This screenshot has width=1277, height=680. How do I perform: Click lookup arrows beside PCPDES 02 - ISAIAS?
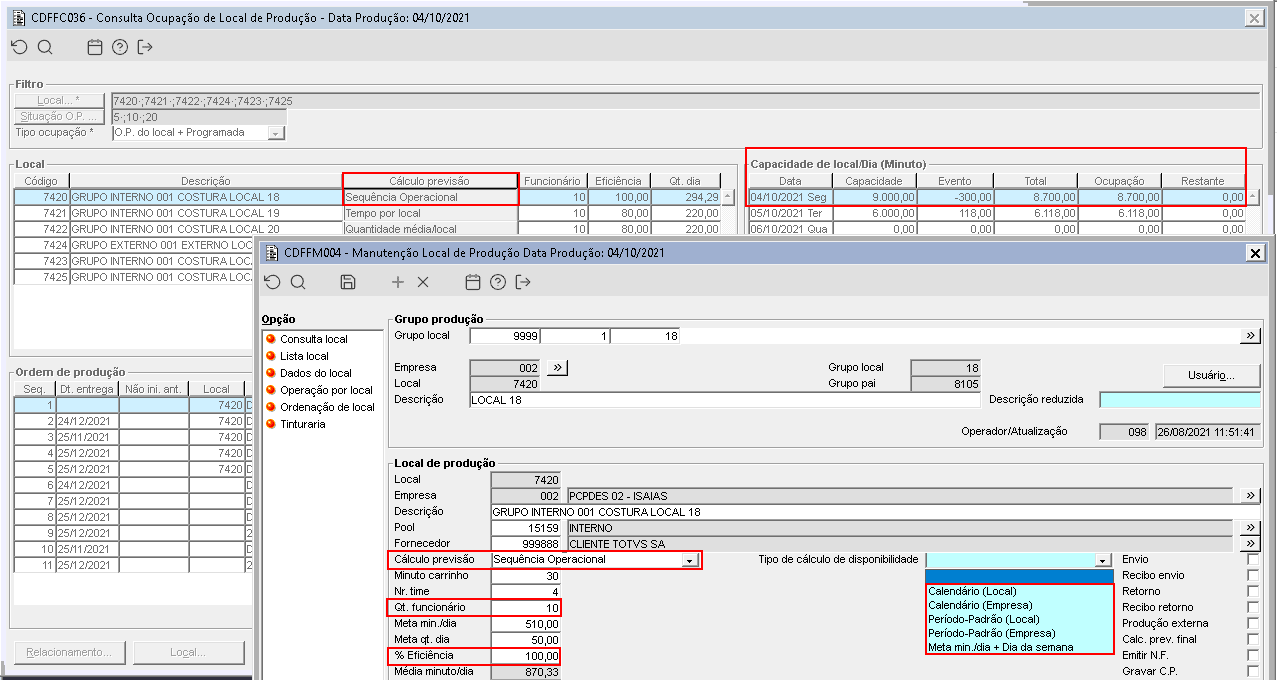1250,495
